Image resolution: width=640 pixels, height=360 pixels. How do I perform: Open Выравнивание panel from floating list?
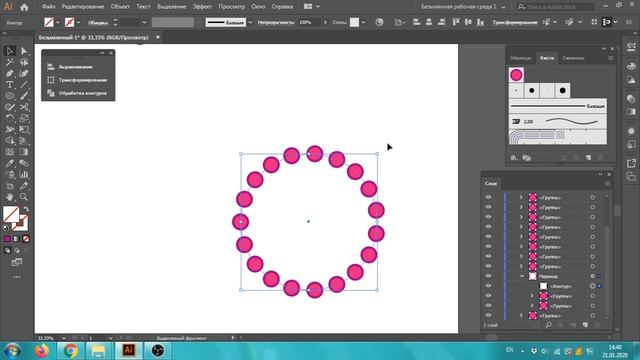click(x=76, y=67)
